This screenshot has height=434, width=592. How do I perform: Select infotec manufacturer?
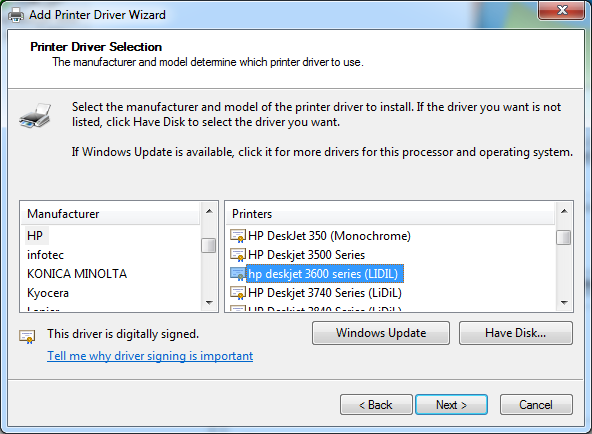click(45, 255)
